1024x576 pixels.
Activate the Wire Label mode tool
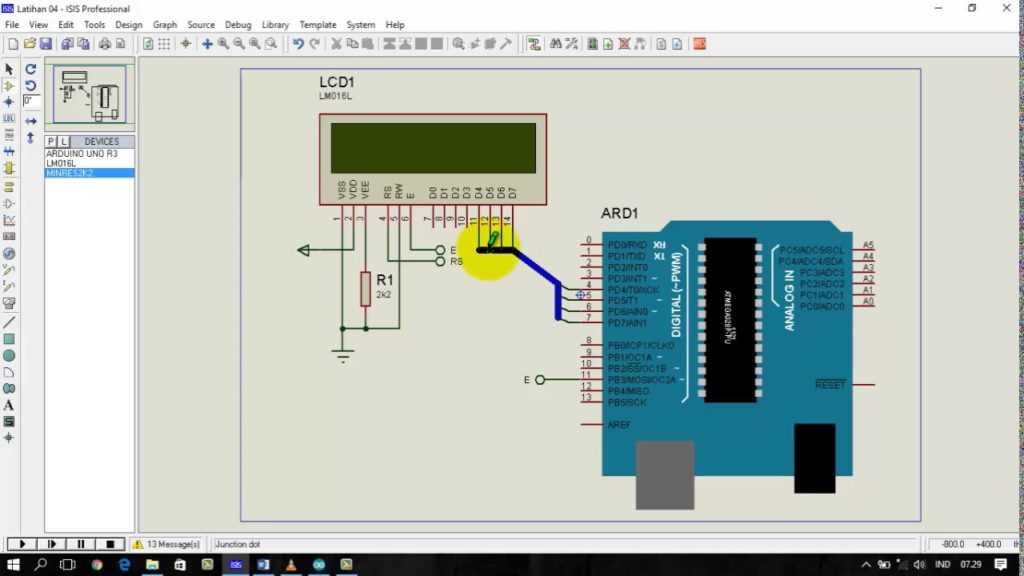pos(9,118)
